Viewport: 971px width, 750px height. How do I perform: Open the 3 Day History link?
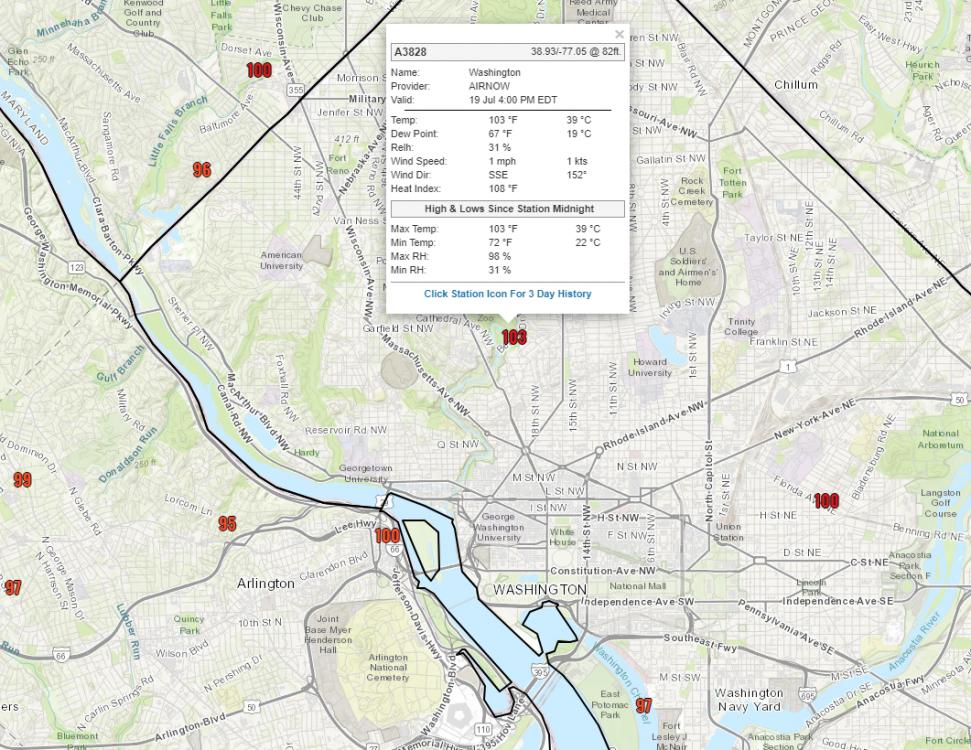pyautogui.click(x=507, y=294)
